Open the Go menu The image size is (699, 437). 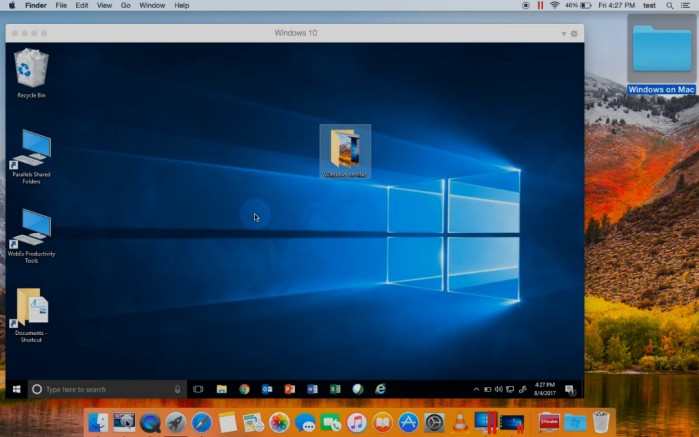tap(126, 5)
